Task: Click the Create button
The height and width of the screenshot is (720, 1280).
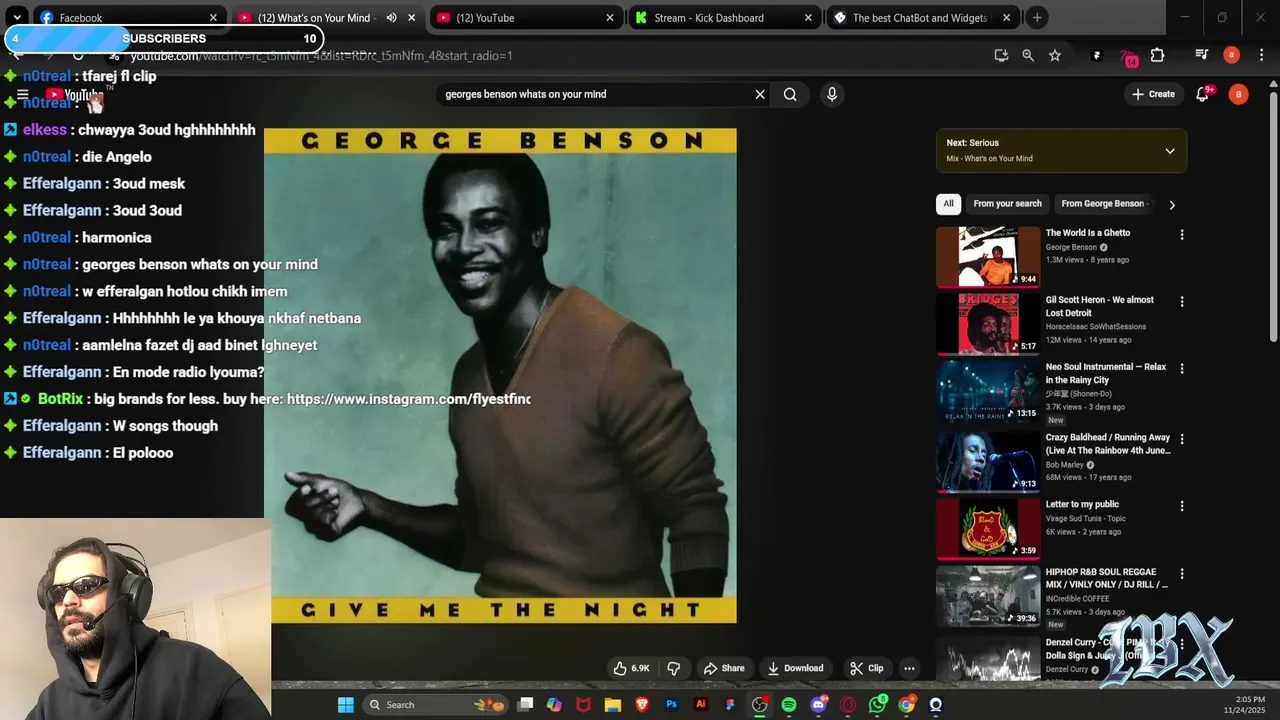Action: coord(1153,94)
